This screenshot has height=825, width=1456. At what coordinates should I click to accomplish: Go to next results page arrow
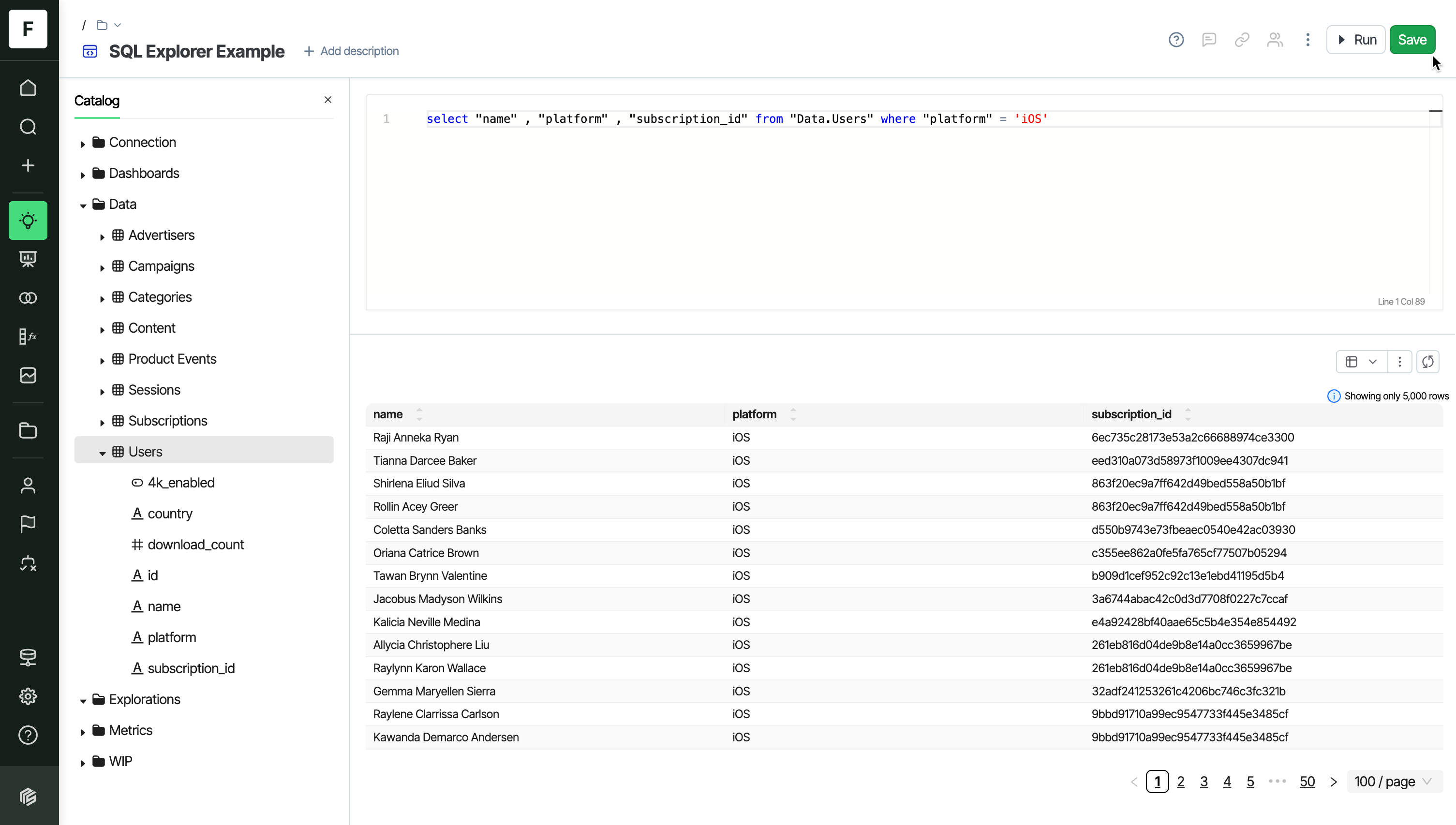click(x=1334, y=782)
